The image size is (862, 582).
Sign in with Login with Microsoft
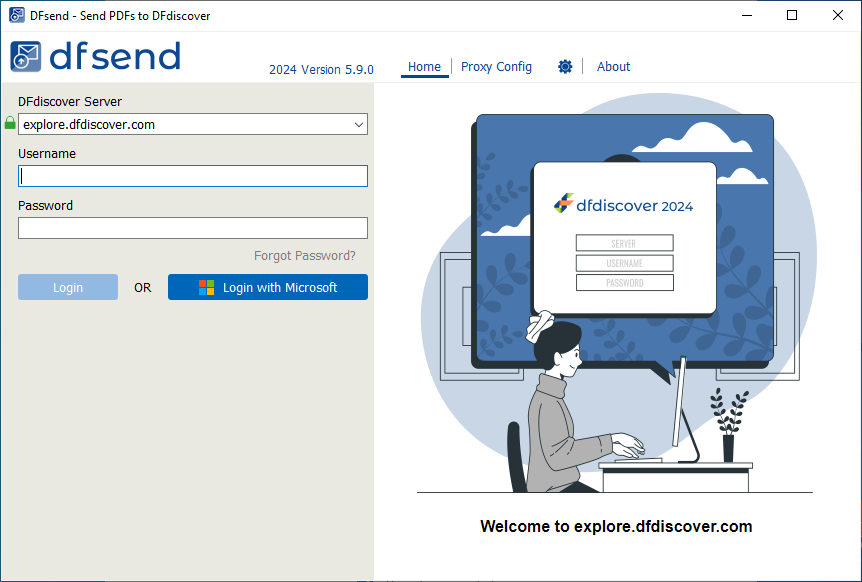[x=268, y=287]
